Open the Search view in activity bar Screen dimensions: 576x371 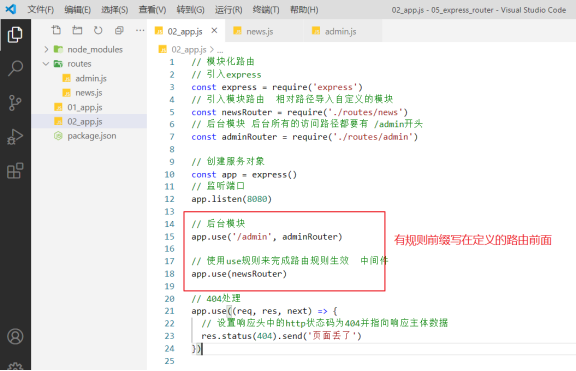click(15, 68)
